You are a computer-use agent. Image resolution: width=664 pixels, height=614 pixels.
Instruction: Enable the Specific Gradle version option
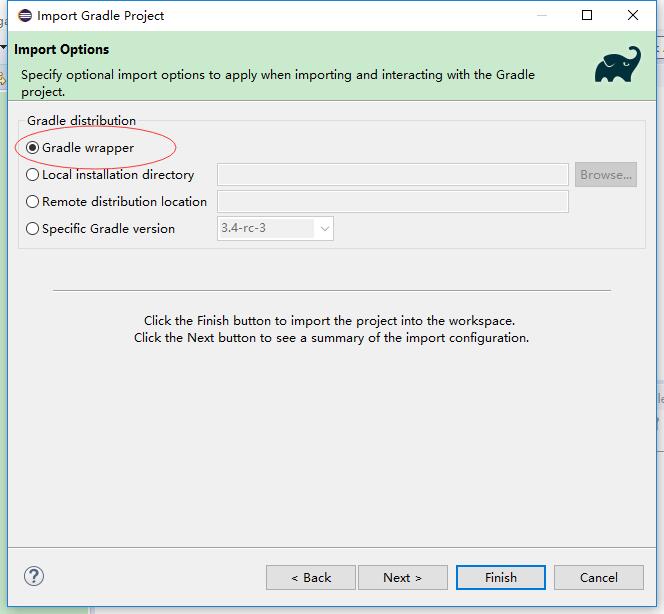[x=34, y=229]
